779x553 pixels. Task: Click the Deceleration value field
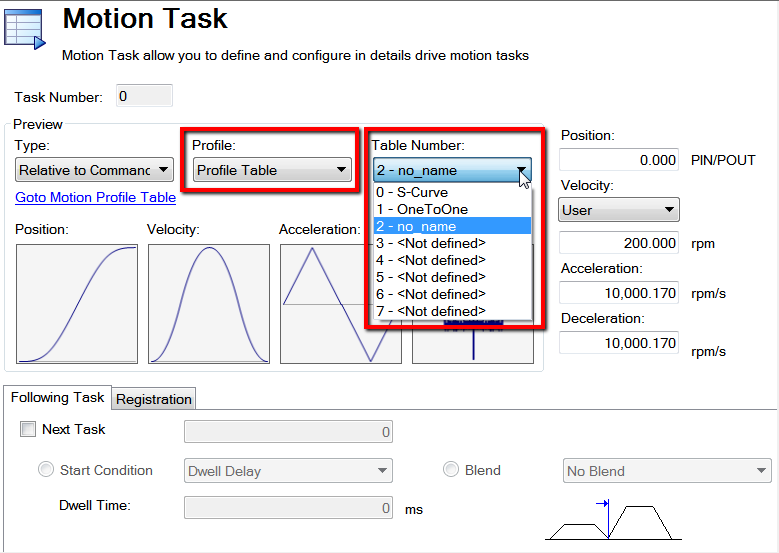pyautogui.click(x=619, y=343)
